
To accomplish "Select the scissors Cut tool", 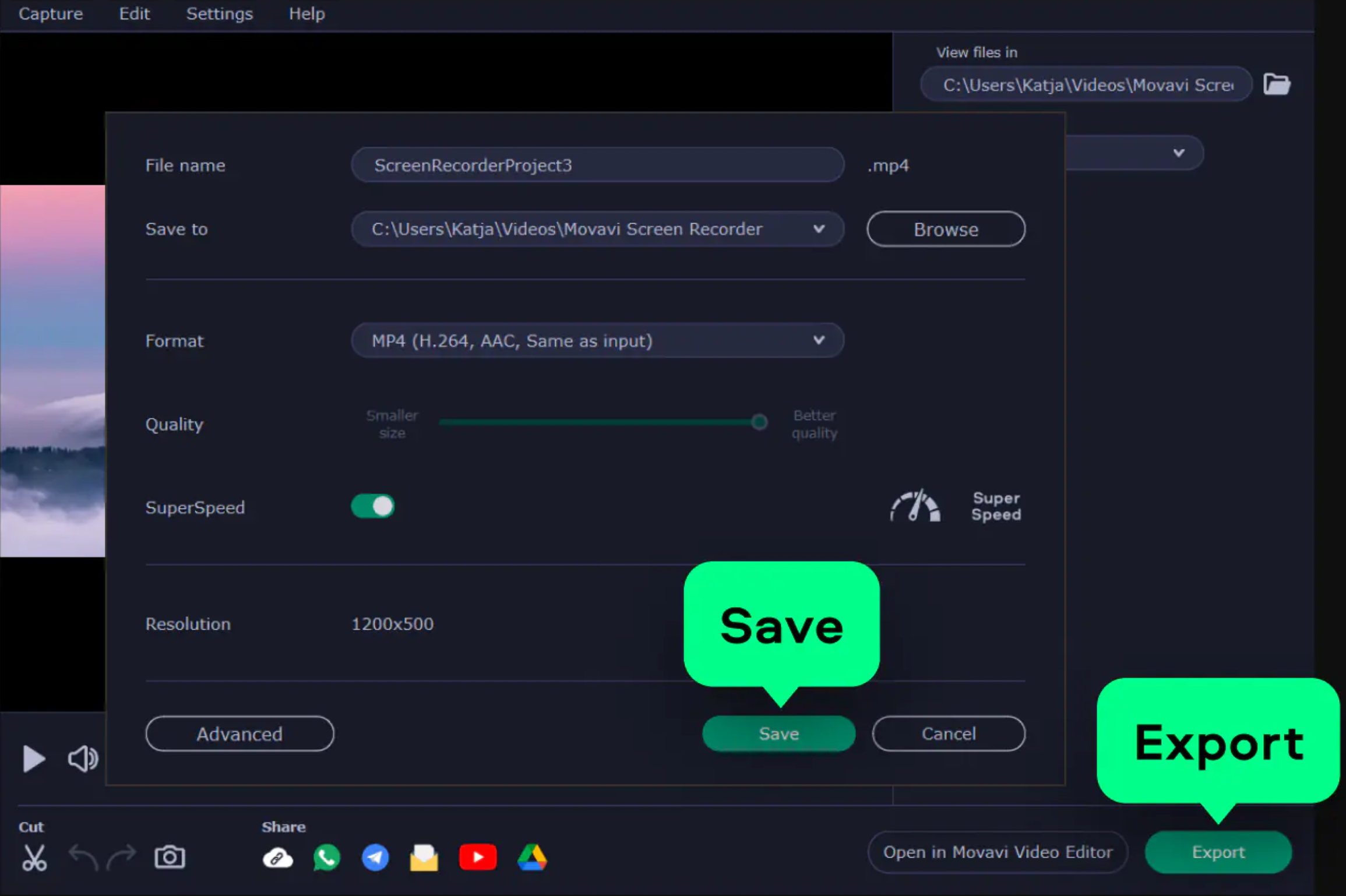I will tap(34, 858).
